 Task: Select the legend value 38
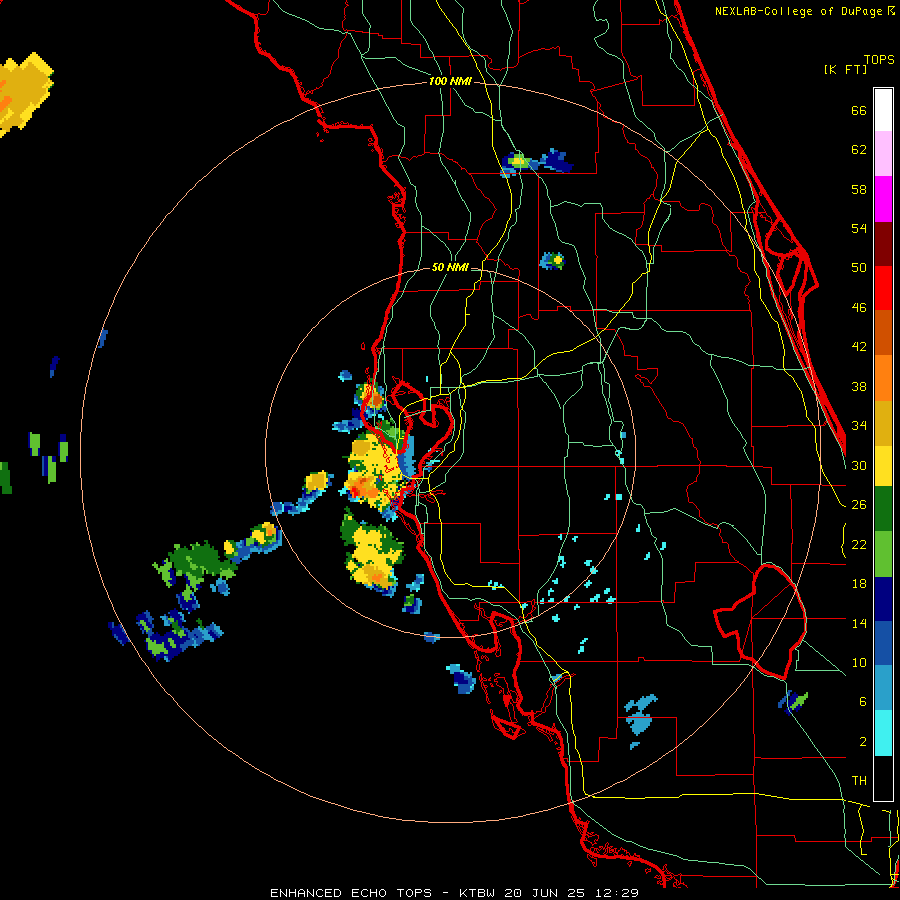[x=859, y=386]
